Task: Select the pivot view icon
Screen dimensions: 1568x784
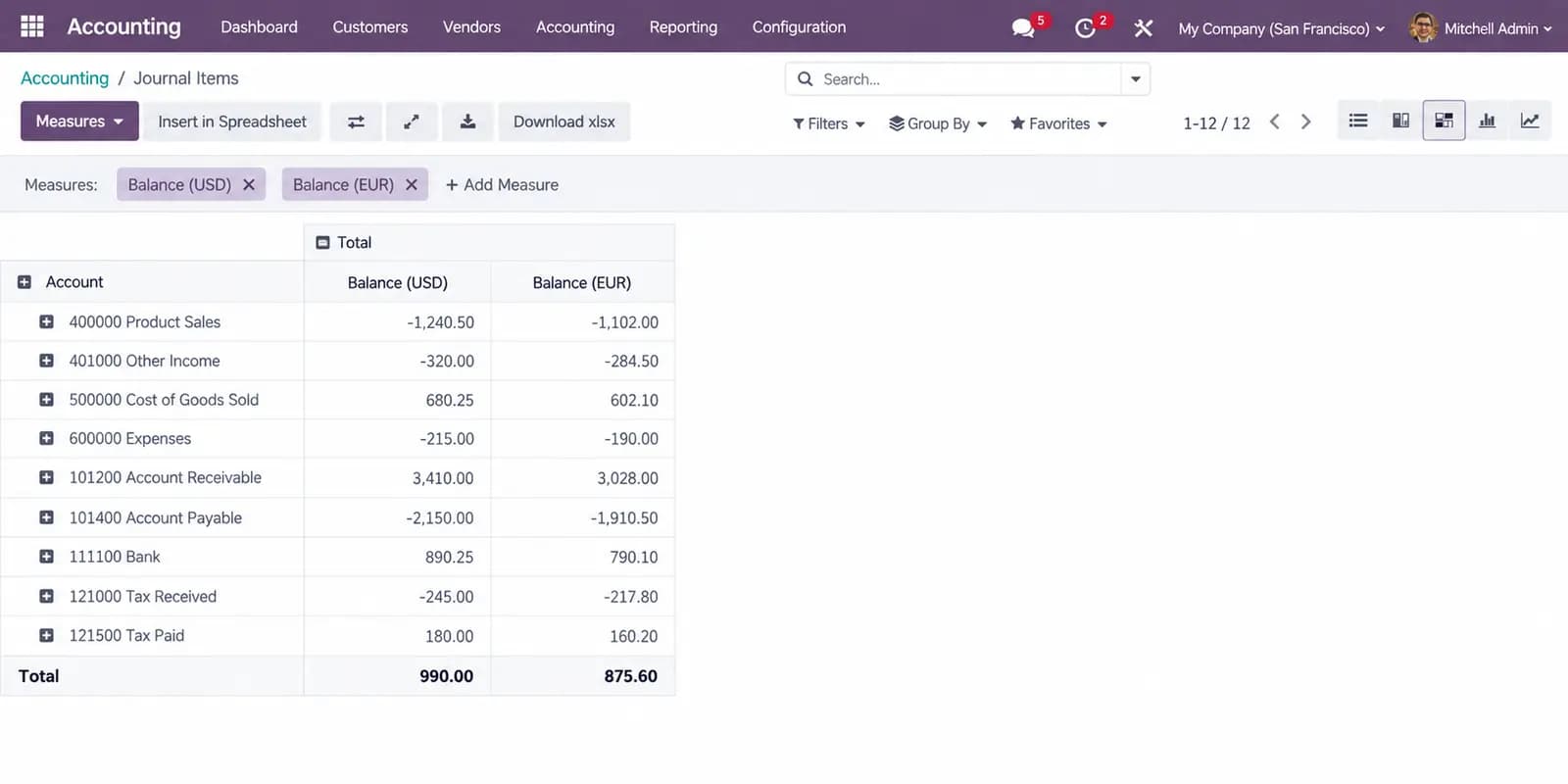Action: tap(1444, 121)
